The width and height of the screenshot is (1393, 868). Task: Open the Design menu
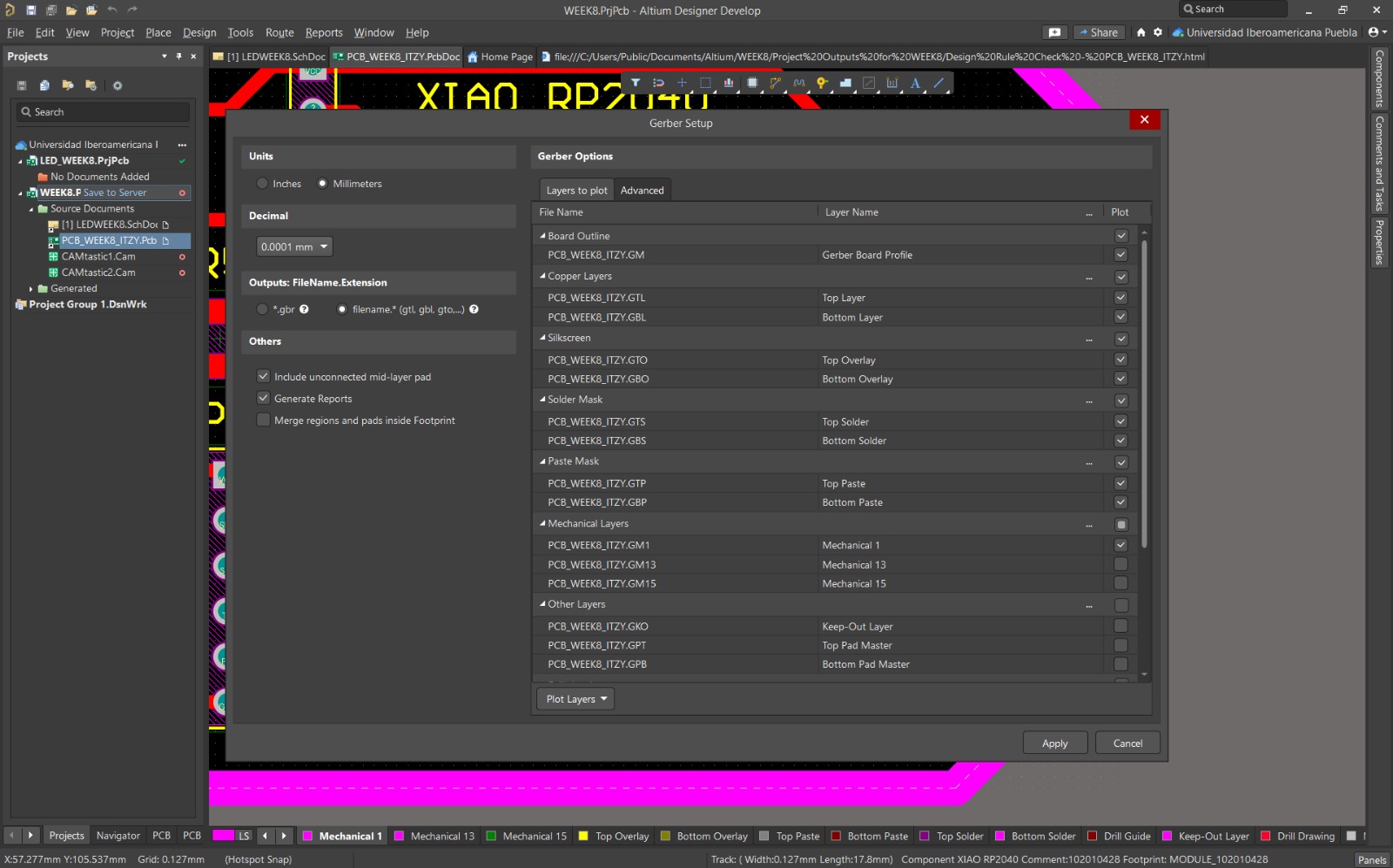click(x=199, y=32)
